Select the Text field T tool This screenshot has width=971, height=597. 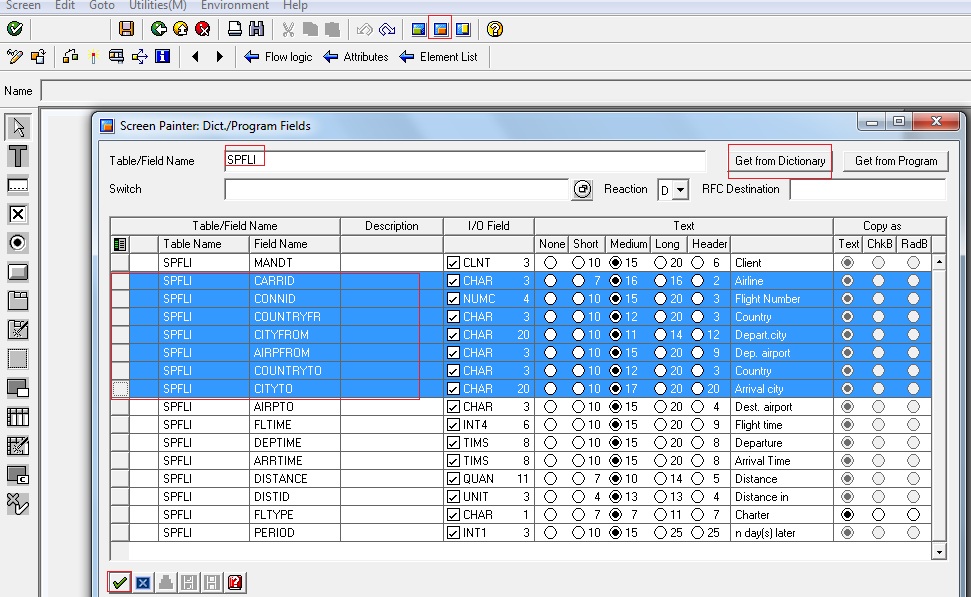click(18, 156)
